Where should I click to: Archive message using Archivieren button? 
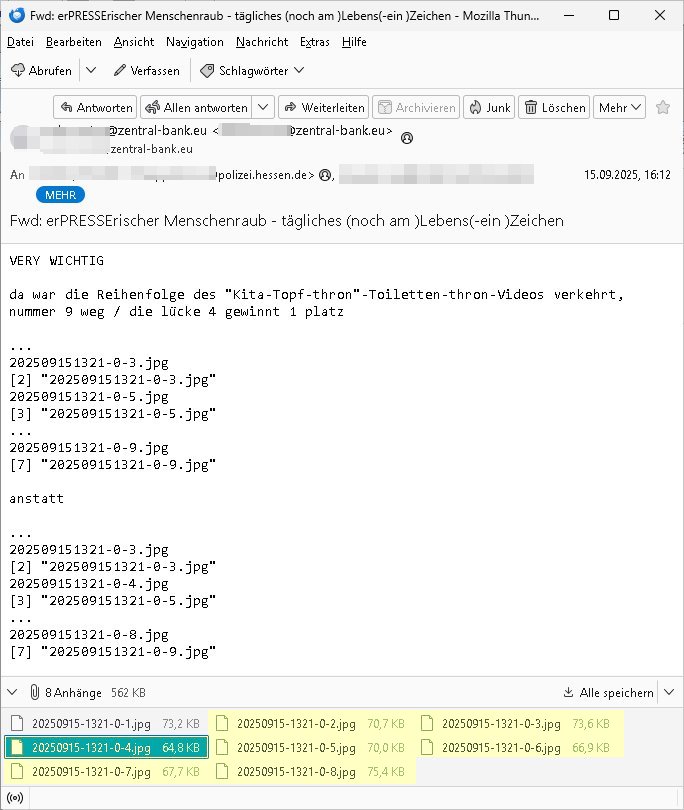tap(416, 107)
